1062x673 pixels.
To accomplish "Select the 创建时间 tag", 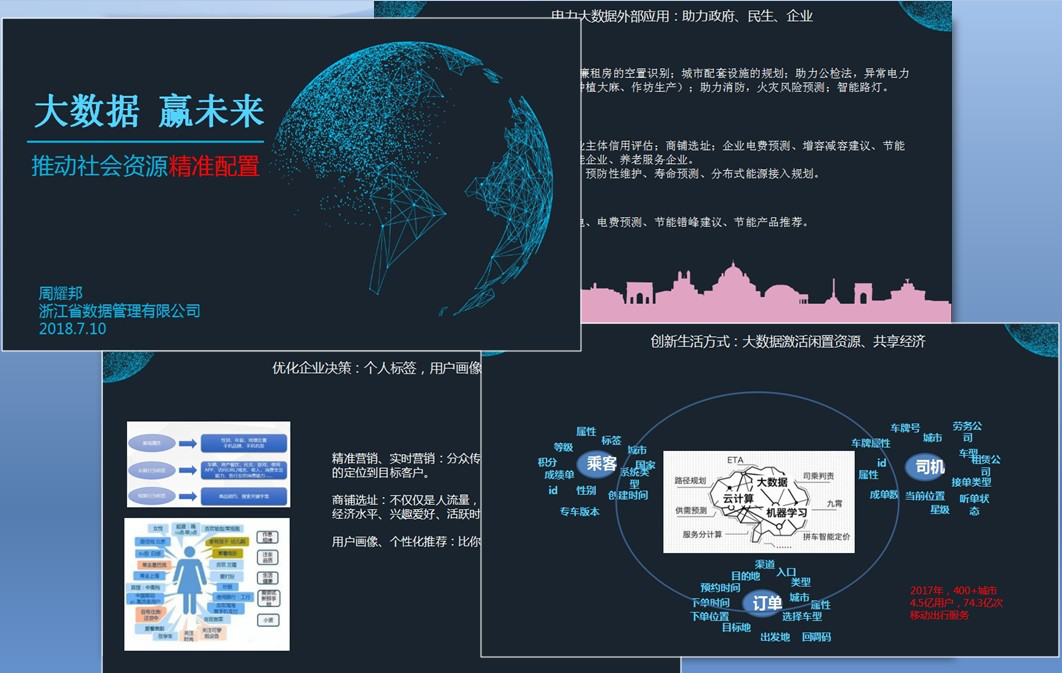I will coord(628,495).
